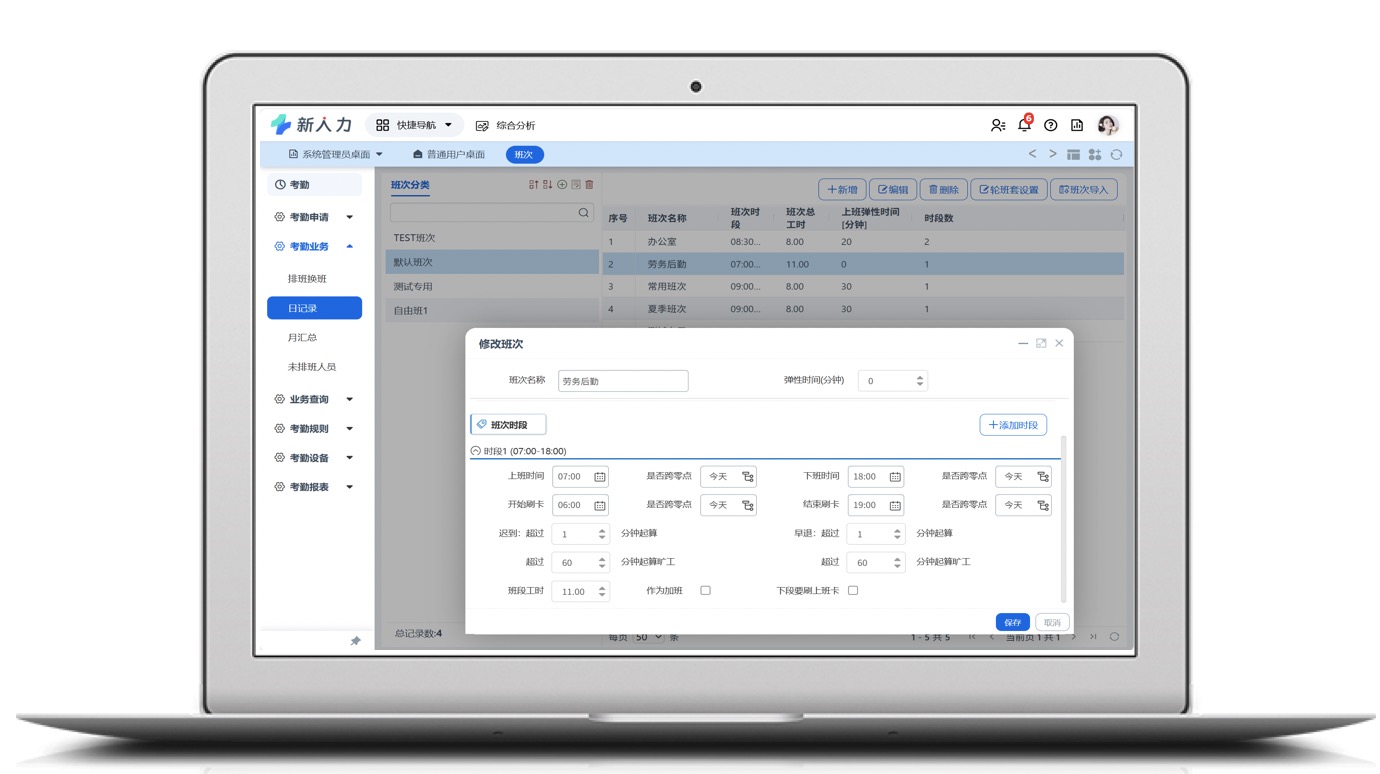
Task: Click the help question mark icon
Action: pos(1050,125)
